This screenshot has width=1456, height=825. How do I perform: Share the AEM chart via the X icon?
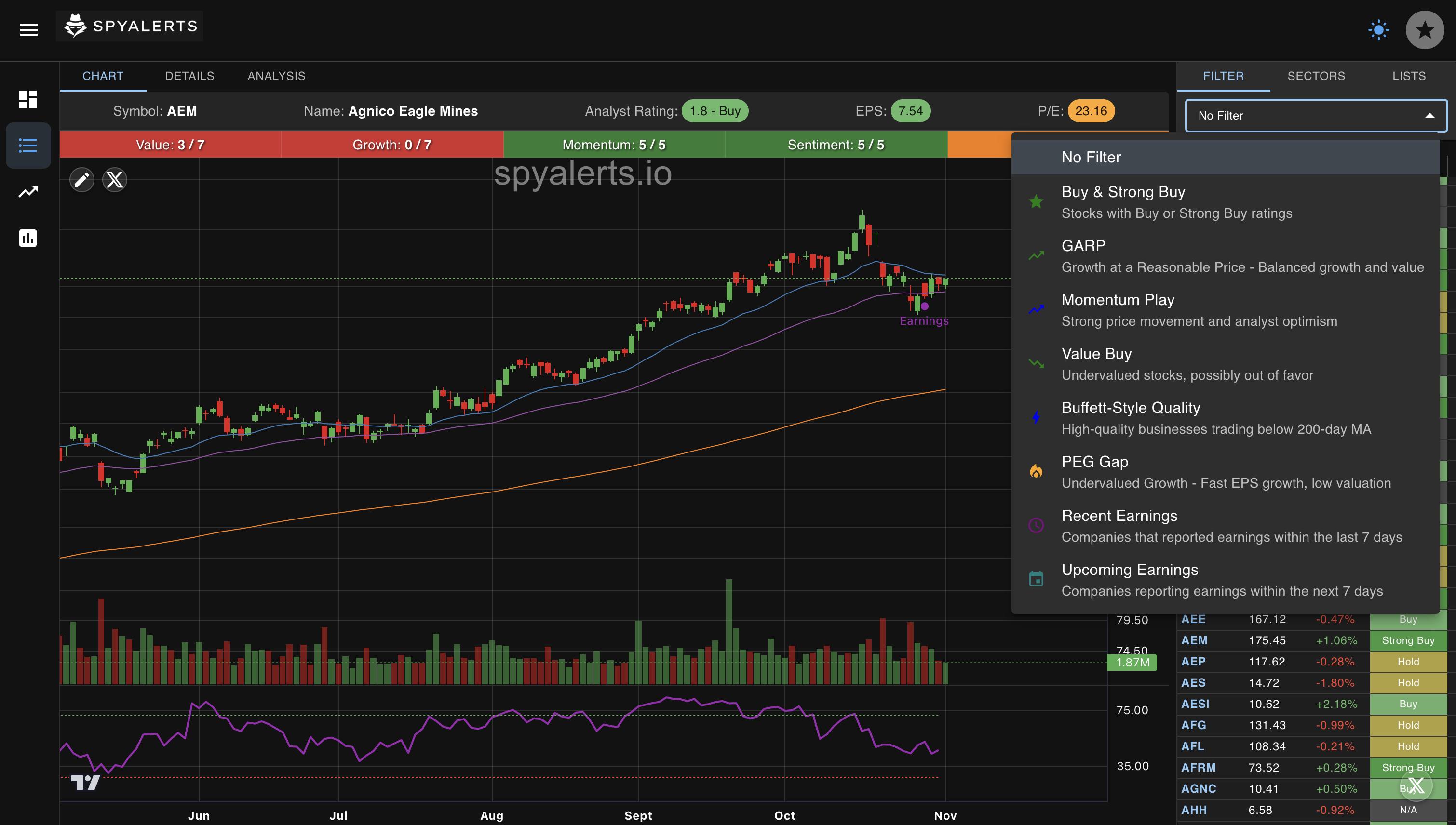click(114, 180)
